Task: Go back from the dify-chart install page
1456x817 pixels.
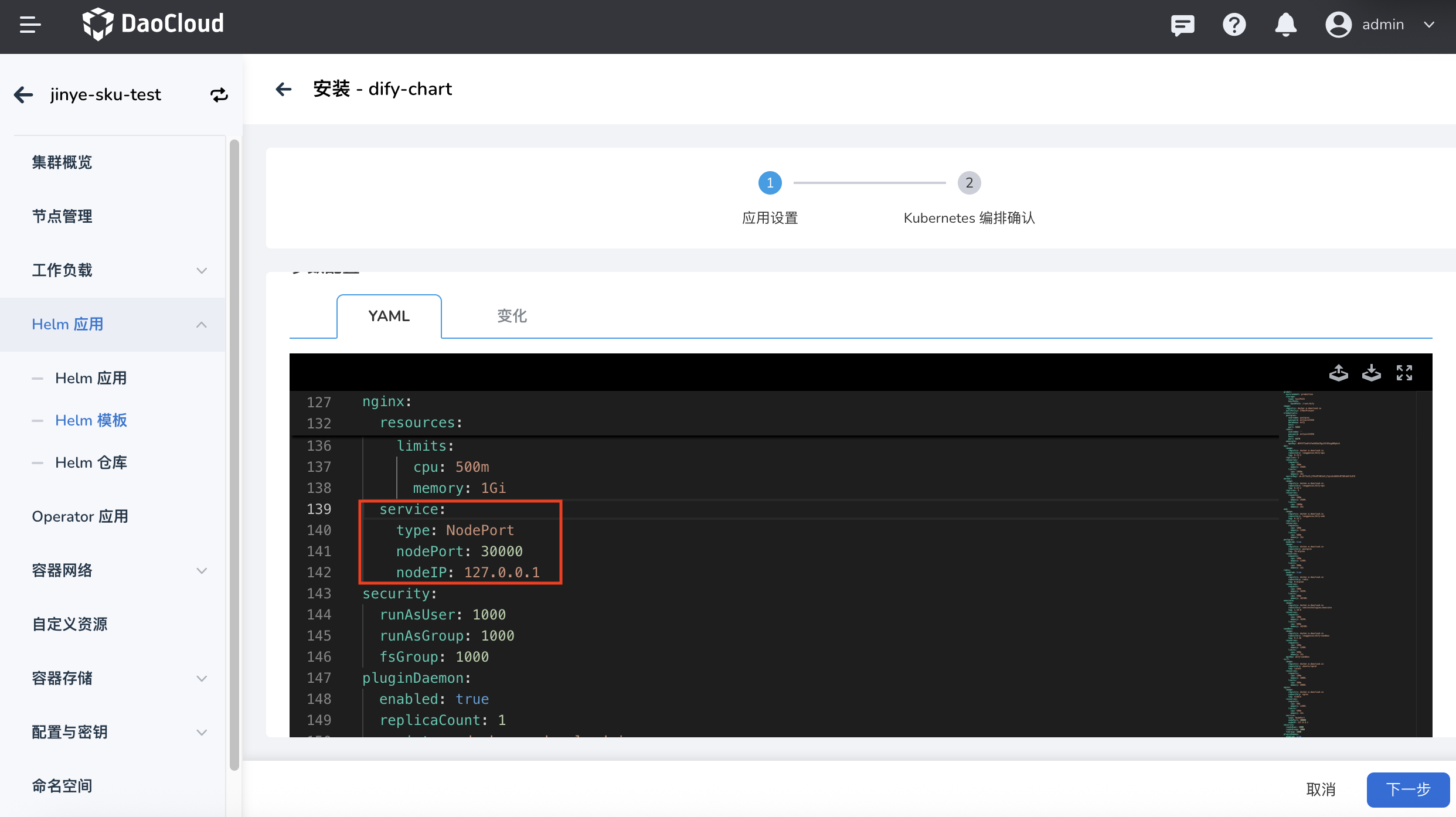Action: 284,89
